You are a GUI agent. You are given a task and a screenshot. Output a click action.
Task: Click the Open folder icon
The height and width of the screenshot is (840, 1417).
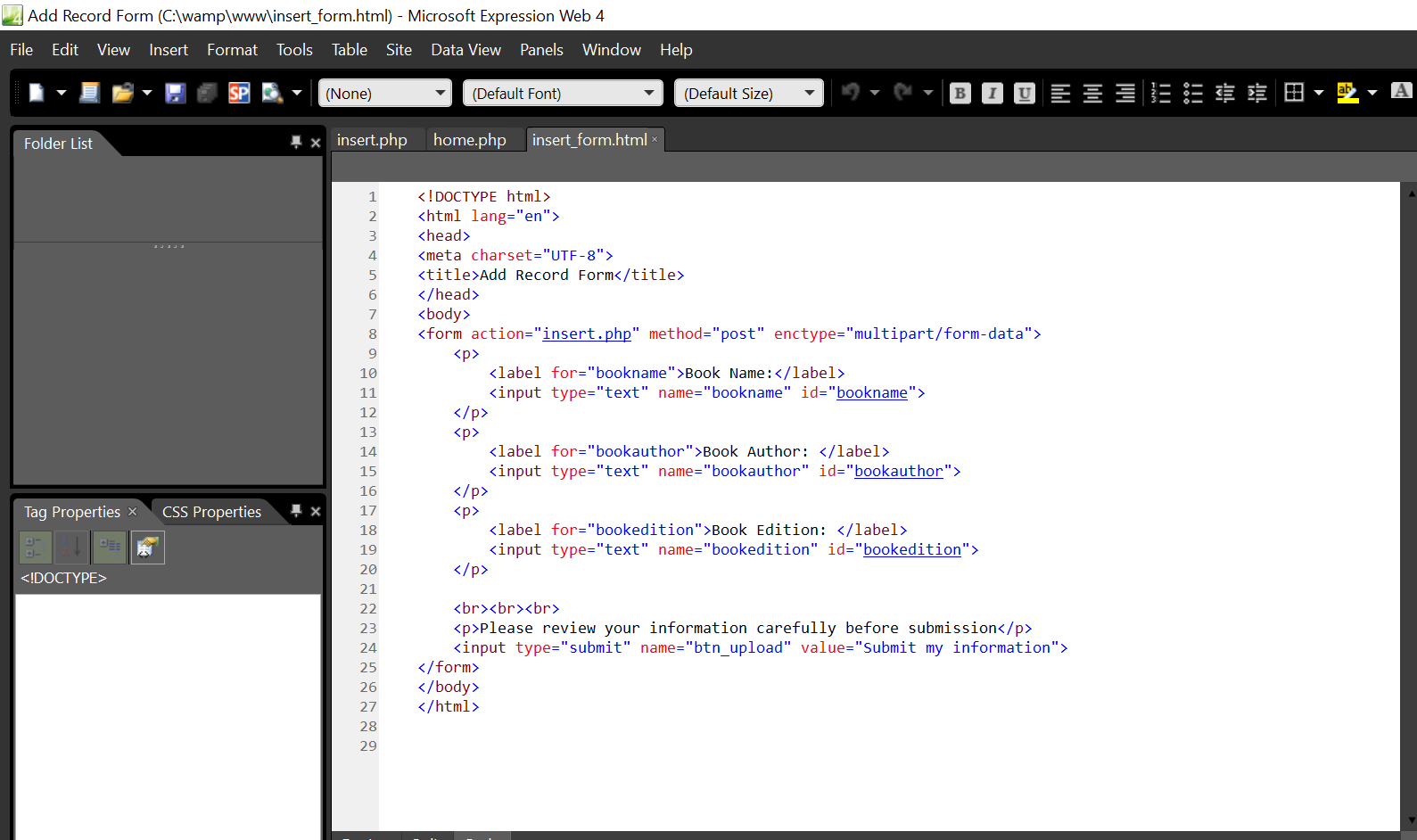pos(123,93)
